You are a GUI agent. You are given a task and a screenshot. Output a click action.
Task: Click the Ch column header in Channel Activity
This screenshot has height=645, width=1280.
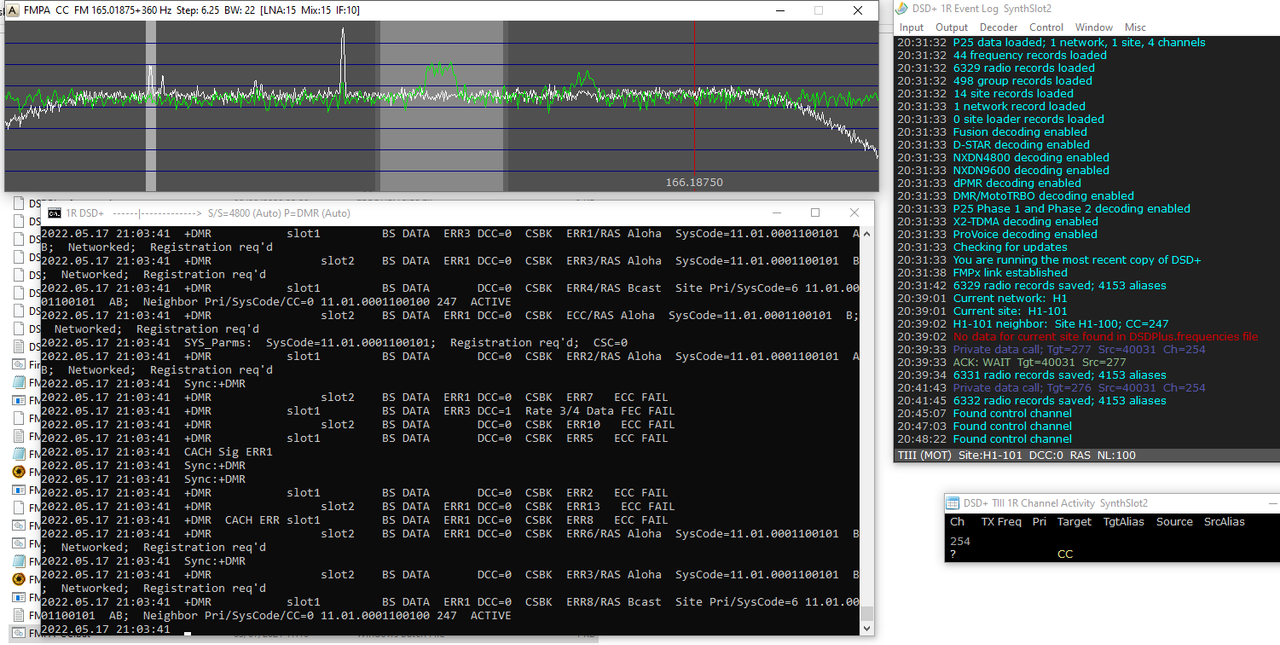click(957, 522)
